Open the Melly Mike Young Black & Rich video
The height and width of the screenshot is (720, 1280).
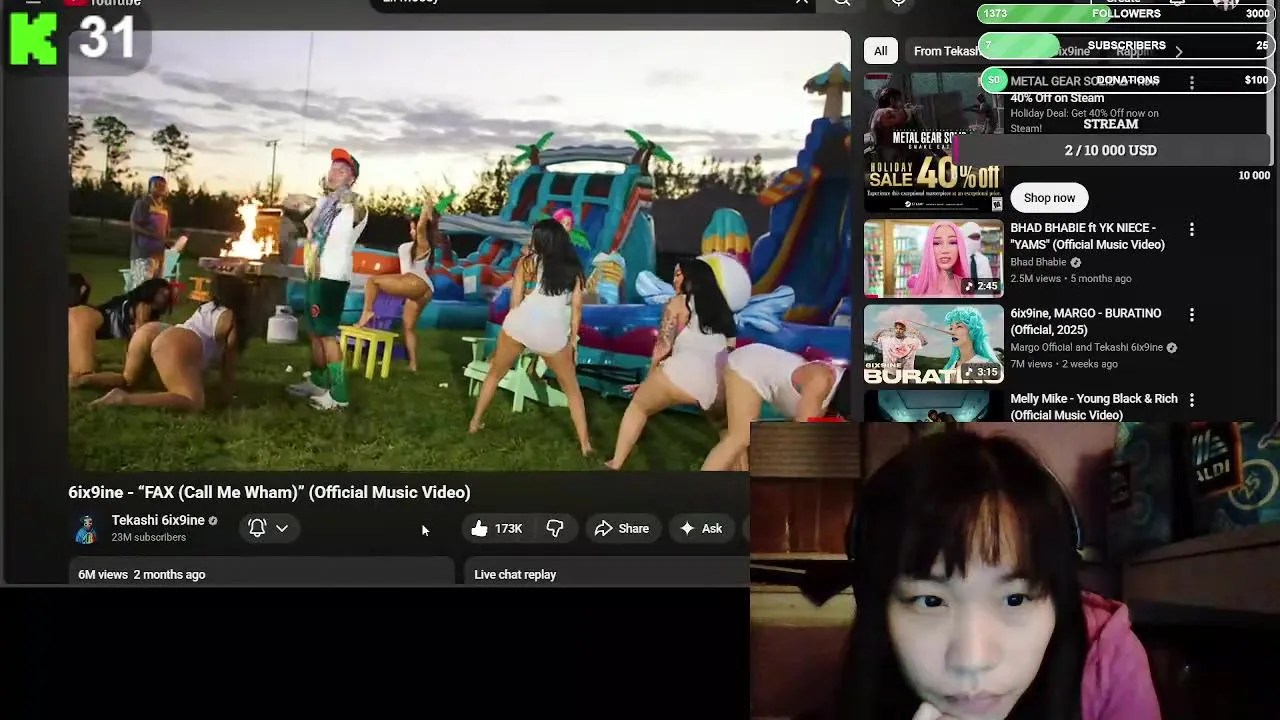click(1093, 407)
